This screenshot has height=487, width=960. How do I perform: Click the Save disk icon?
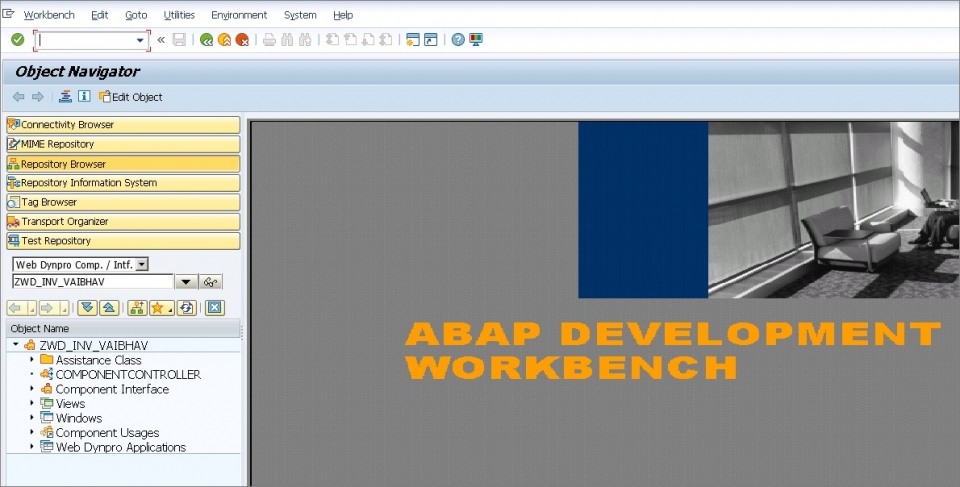(x=179, y=40)
